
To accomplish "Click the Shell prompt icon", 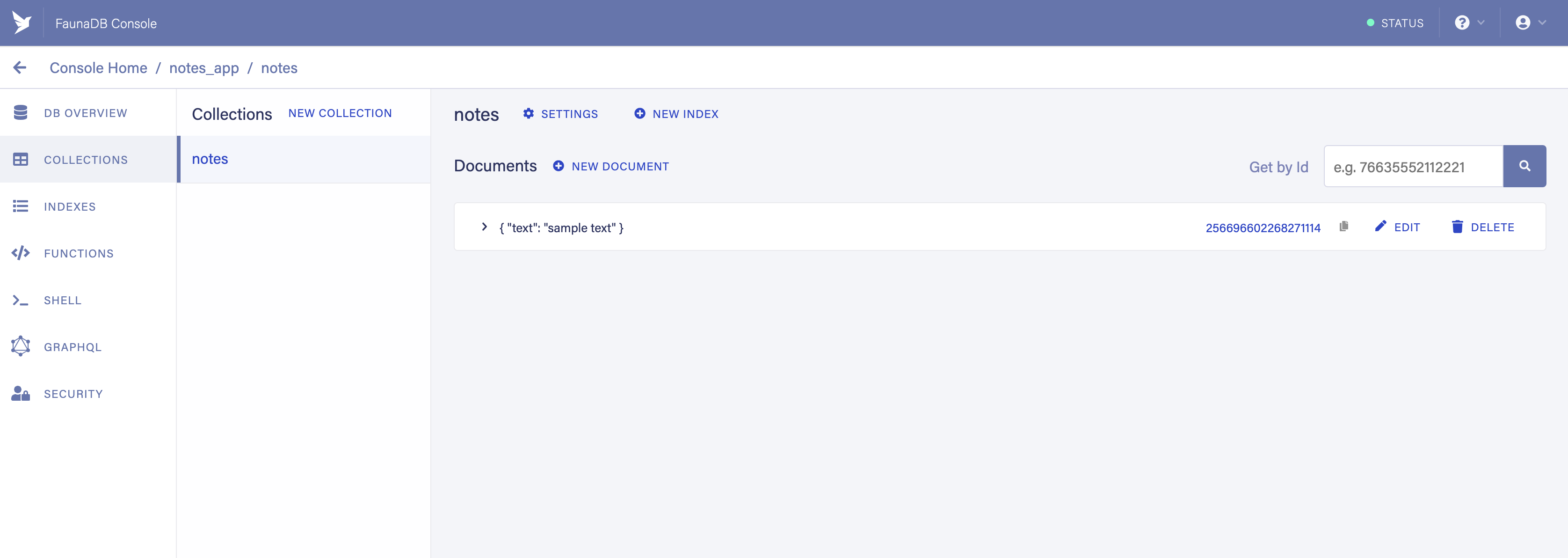I will click(21, 301).
